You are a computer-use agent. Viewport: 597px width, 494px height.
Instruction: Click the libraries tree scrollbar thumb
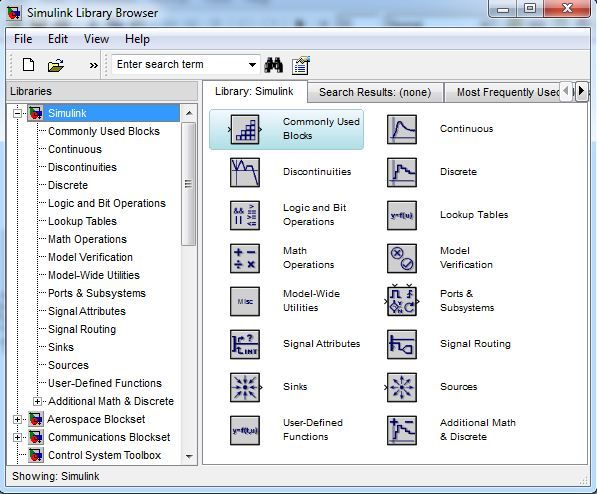188,184
